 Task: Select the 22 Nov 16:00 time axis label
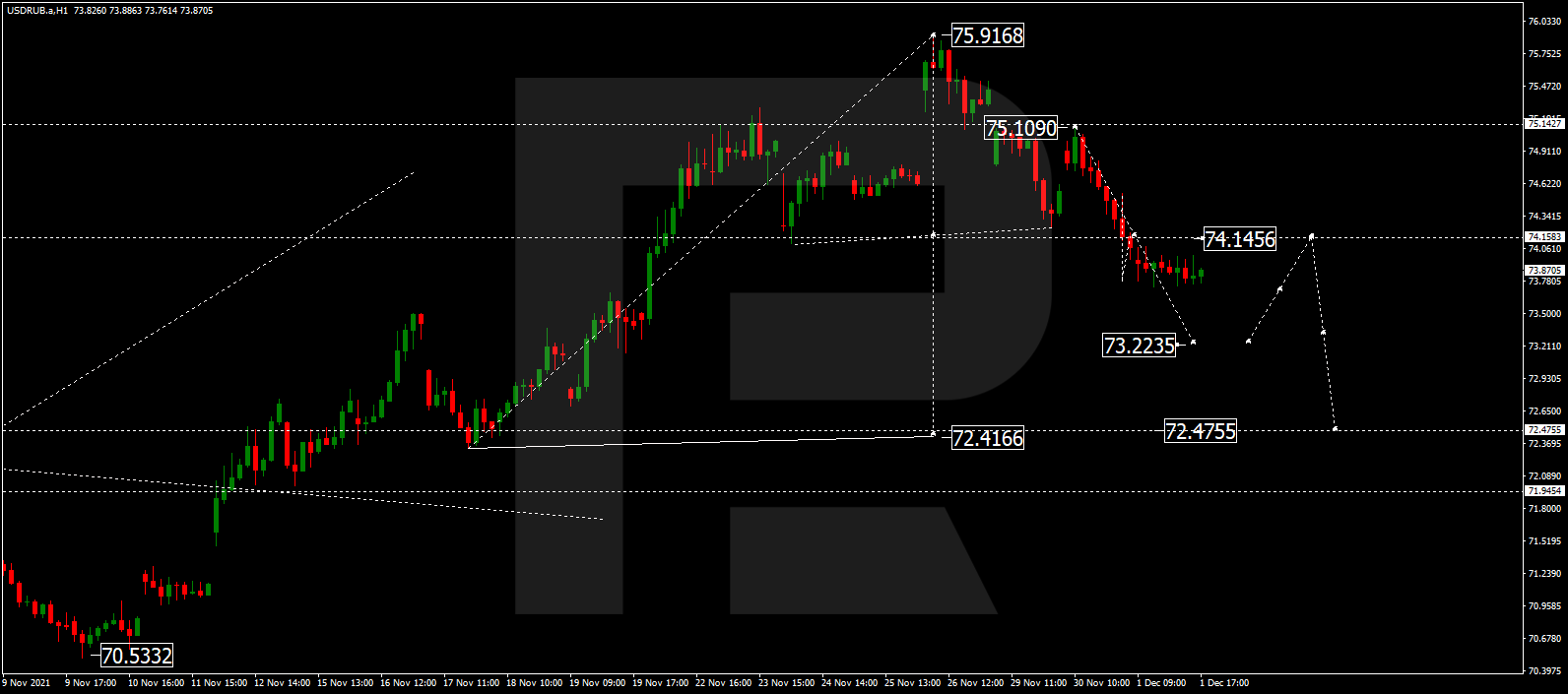[x=723, y=682]
